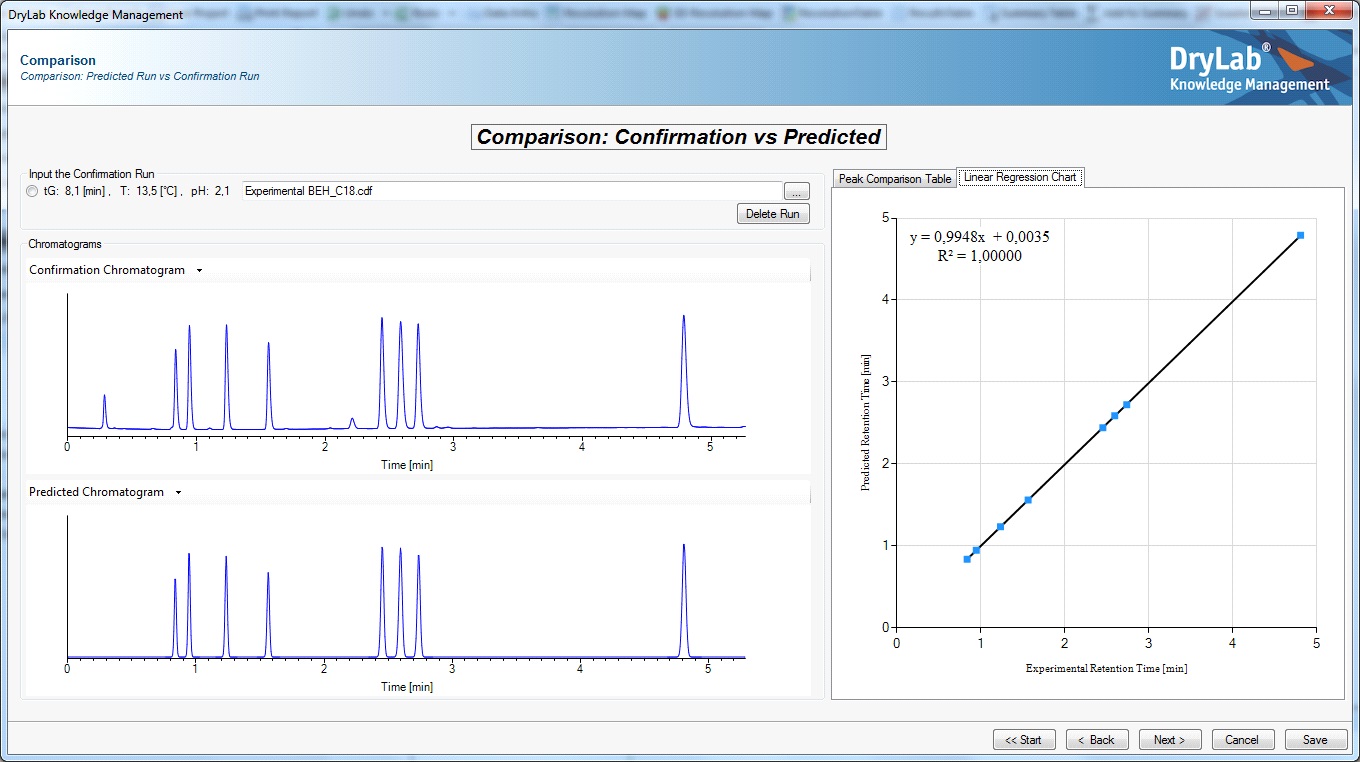Screen dimensions: 1360x762
Task: Click the Experimental BEH_C18.cdf file field
Action: coord(510,191)
